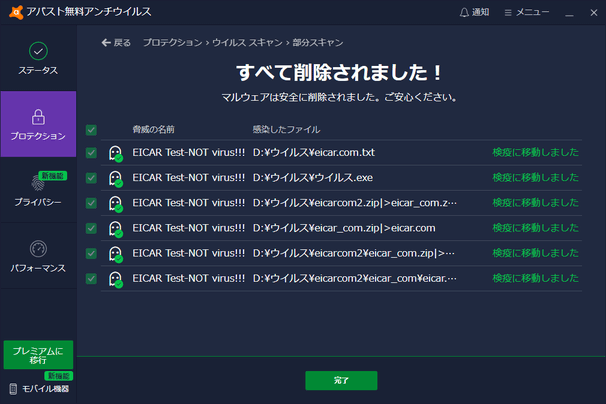Click path D:¥ウイルス¥ウイルス.exe
The image size is (606, 404).
313,178
